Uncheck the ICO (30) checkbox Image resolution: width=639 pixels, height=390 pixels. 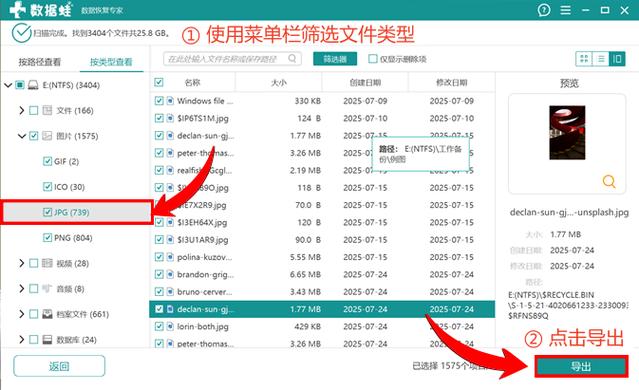(47, 187)
